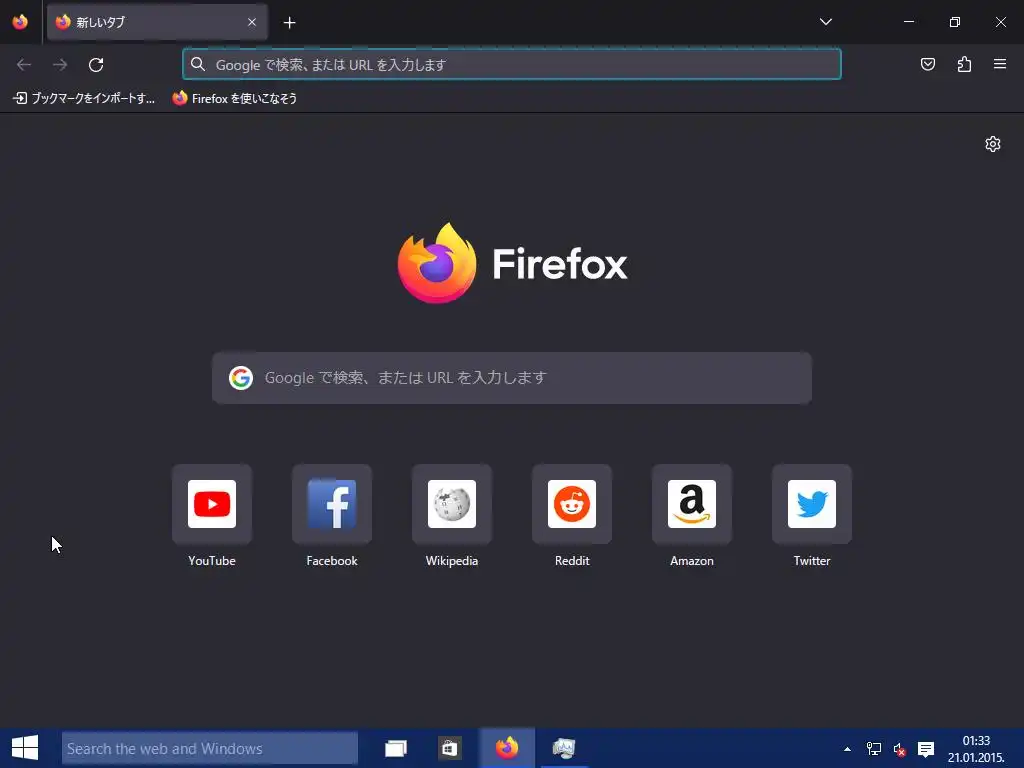Expand the list all tabs chevron
Screen dimensions: 1024x768
click(x=825, y=22)
